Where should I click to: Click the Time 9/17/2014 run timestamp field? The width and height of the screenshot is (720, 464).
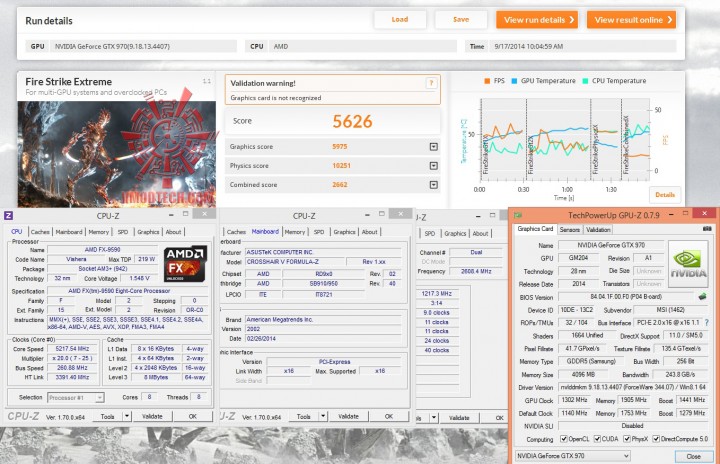coord(583,46)
